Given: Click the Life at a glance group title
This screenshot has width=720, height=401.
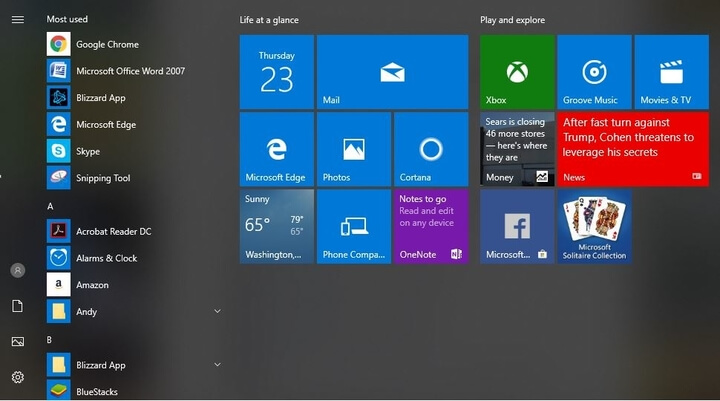Looking at the screenshot, I should 269,20.
